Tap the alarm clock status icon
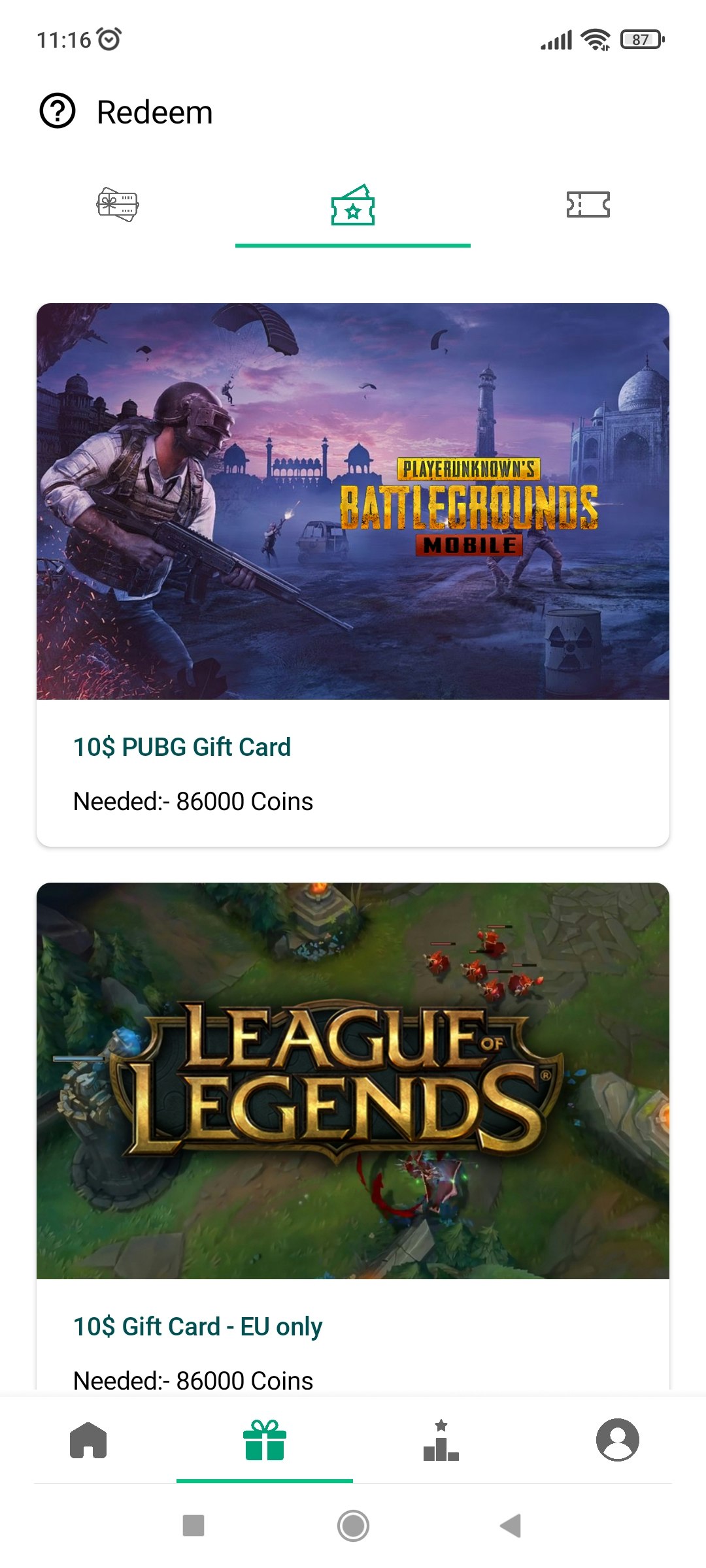 (x=109, y=39)
